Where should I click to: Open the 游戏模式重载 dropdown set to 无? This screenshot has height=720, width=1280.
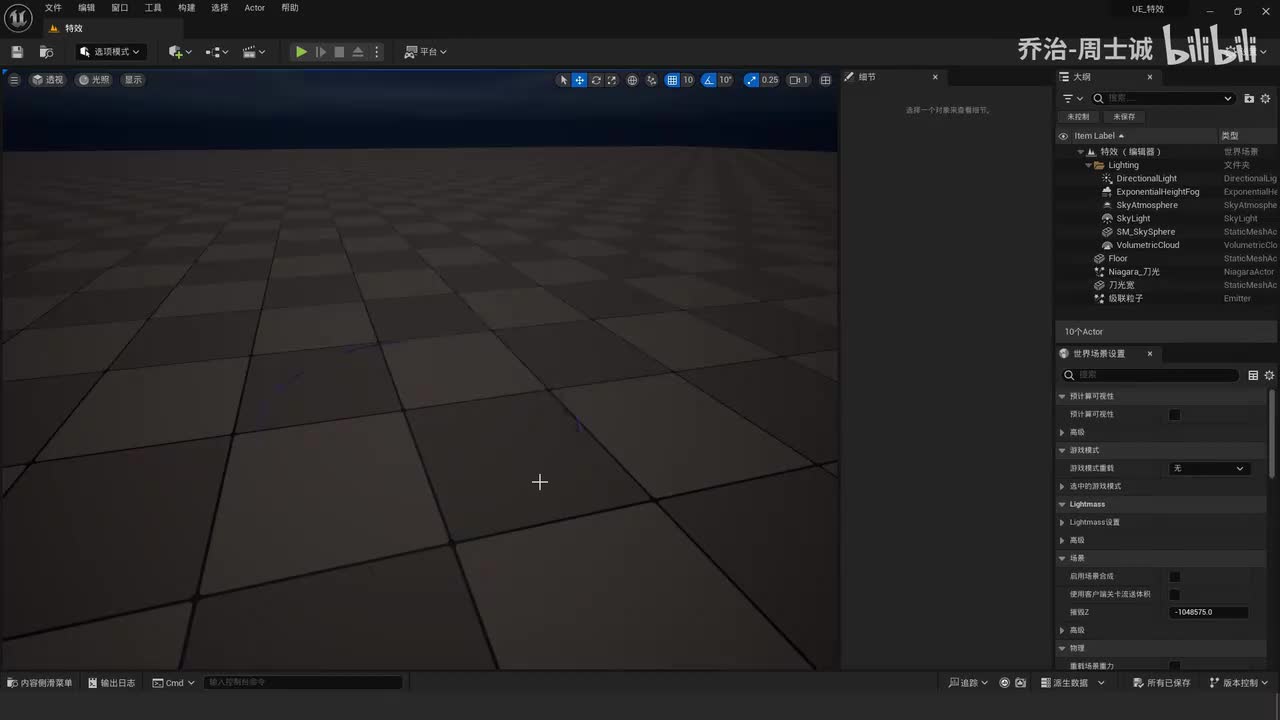point(1209,468)
